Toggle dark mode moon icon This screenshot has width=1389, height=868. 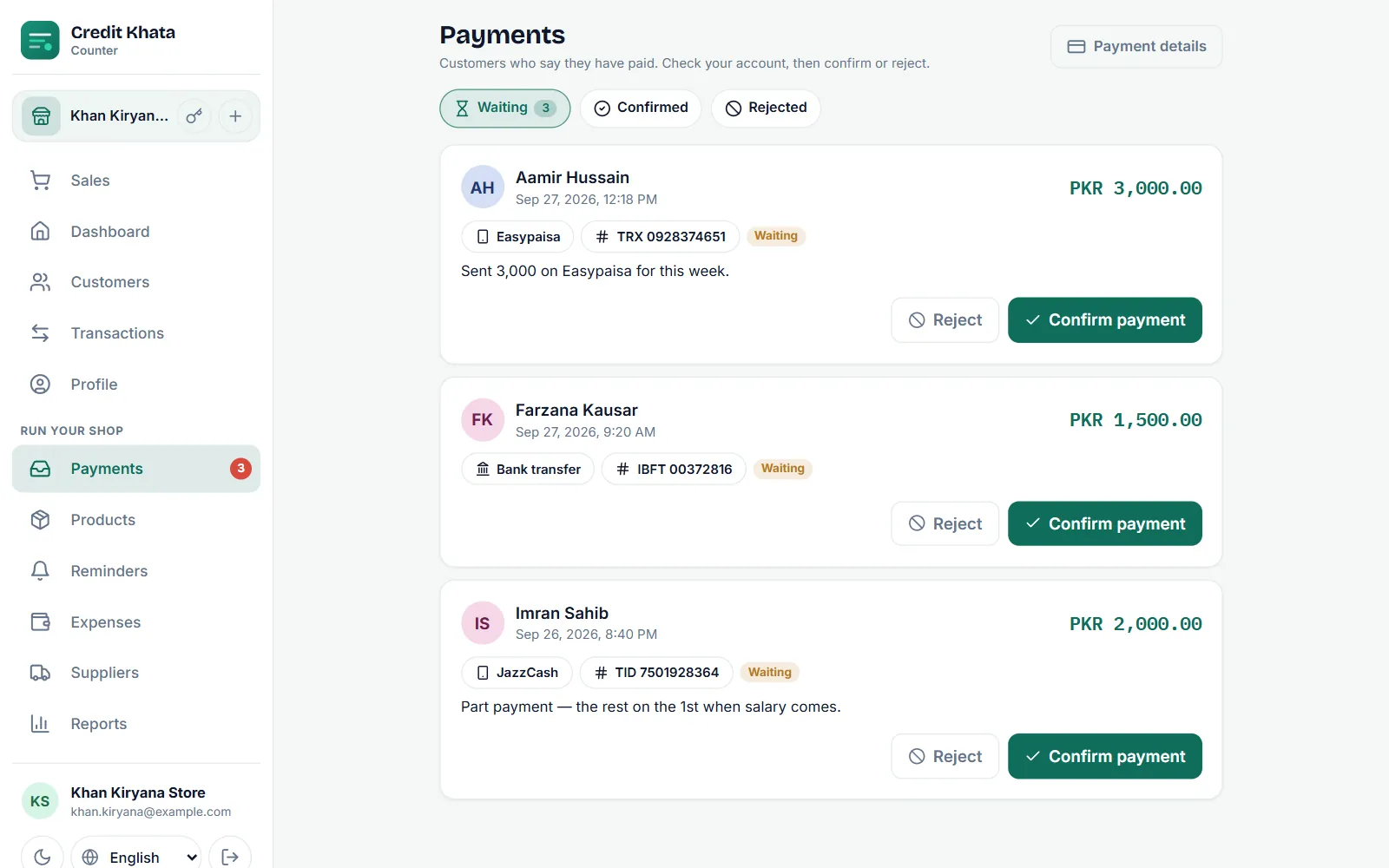(42, 857)
